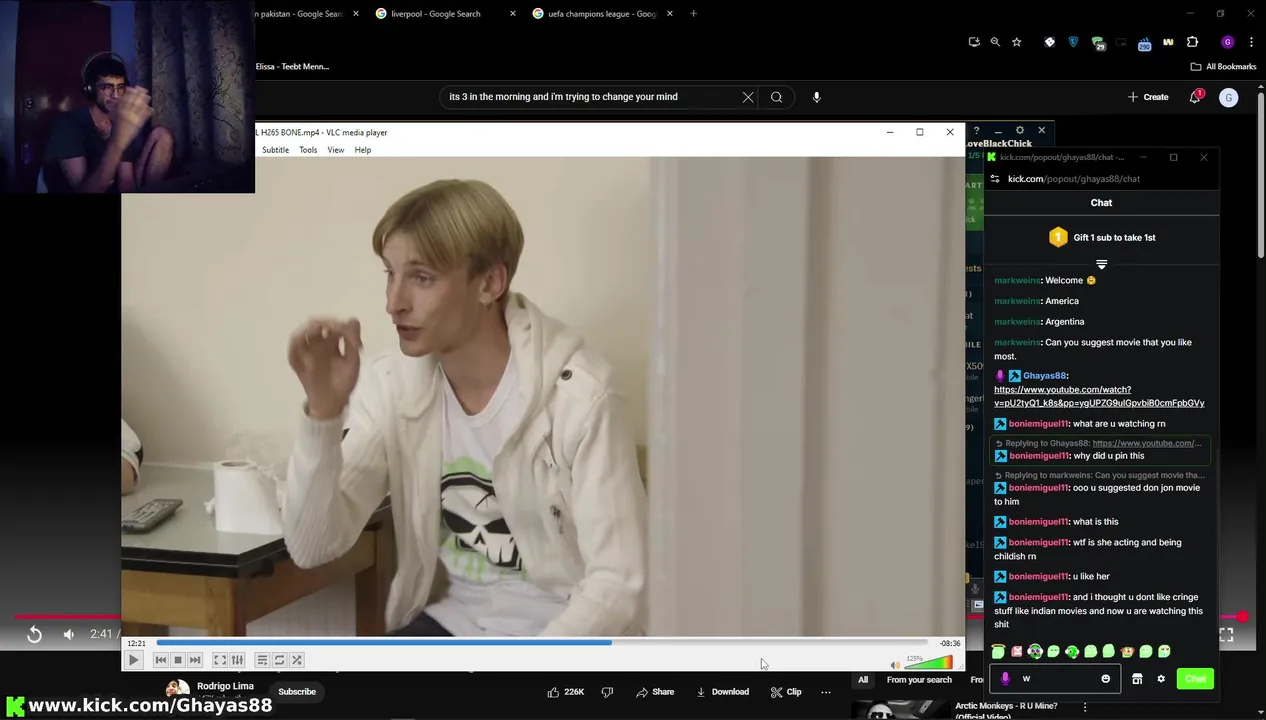Open Kick chat settings gear
The width and height of the screenshot is (1266, 720).
tap(1161, 679)
